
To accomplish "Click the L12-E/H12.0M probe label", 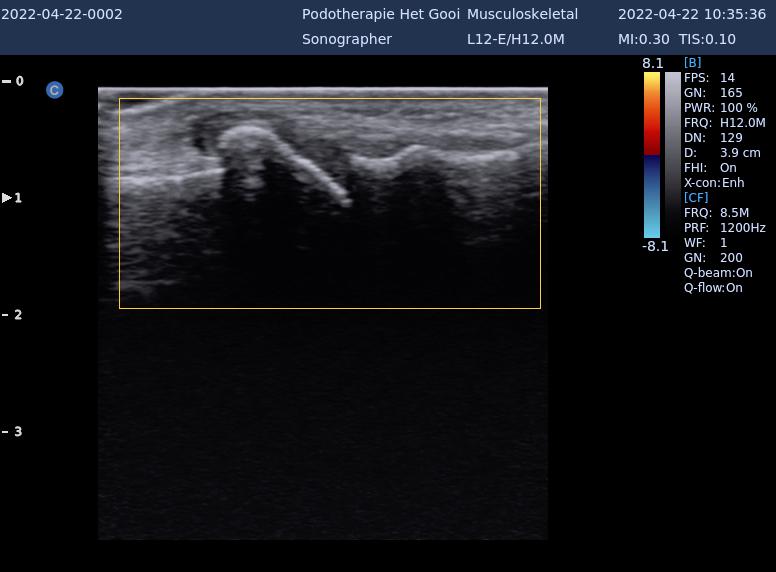I will [x=515, y=39].
